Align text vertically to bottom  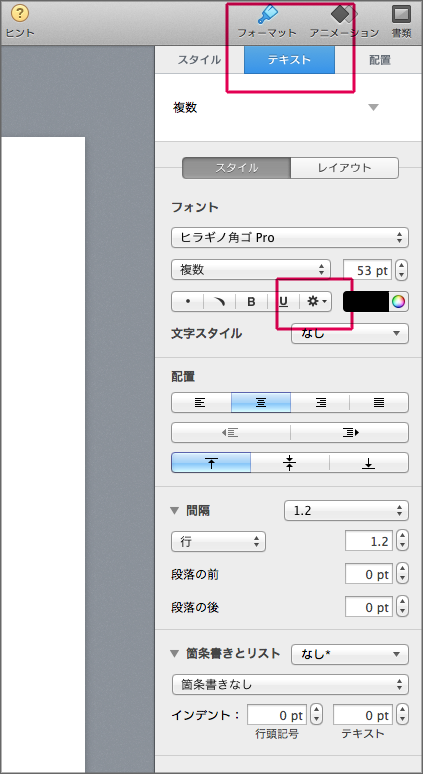369,463
